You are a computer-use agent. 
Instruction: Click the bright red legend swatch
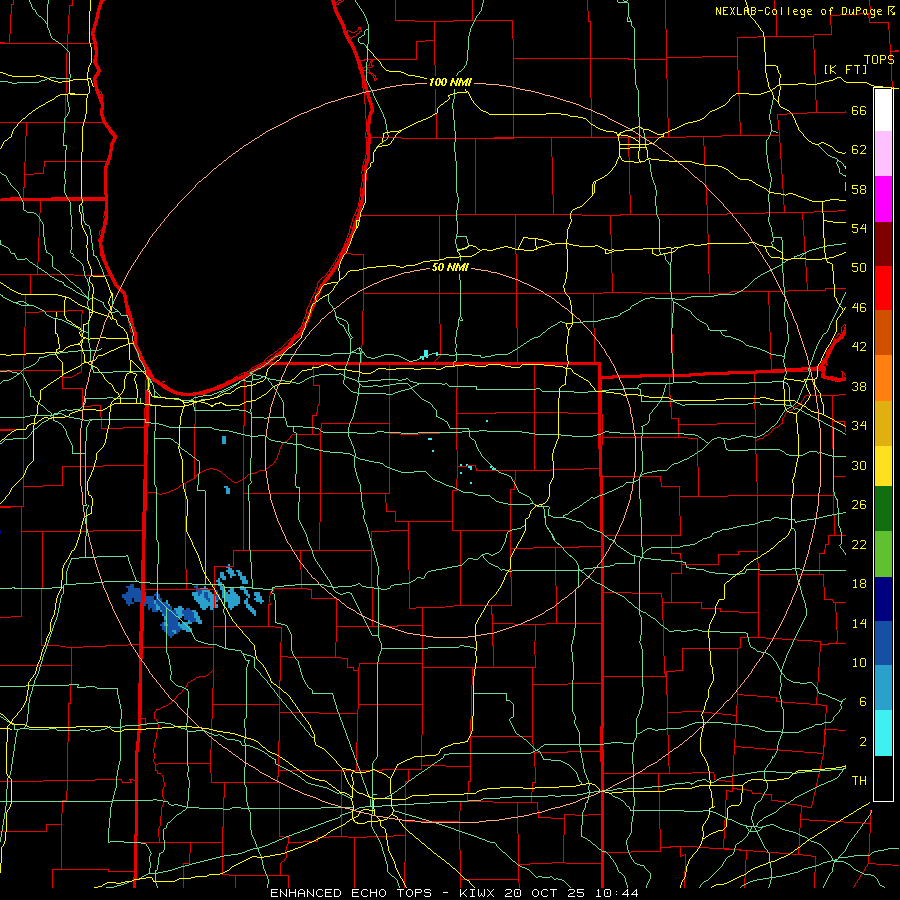click(883, 288)
